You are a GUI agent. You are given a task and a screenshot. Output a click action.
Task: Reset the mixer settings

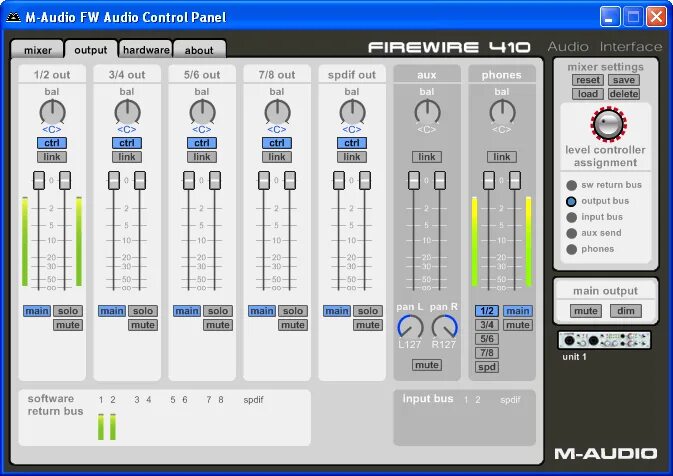pos(588,80)
